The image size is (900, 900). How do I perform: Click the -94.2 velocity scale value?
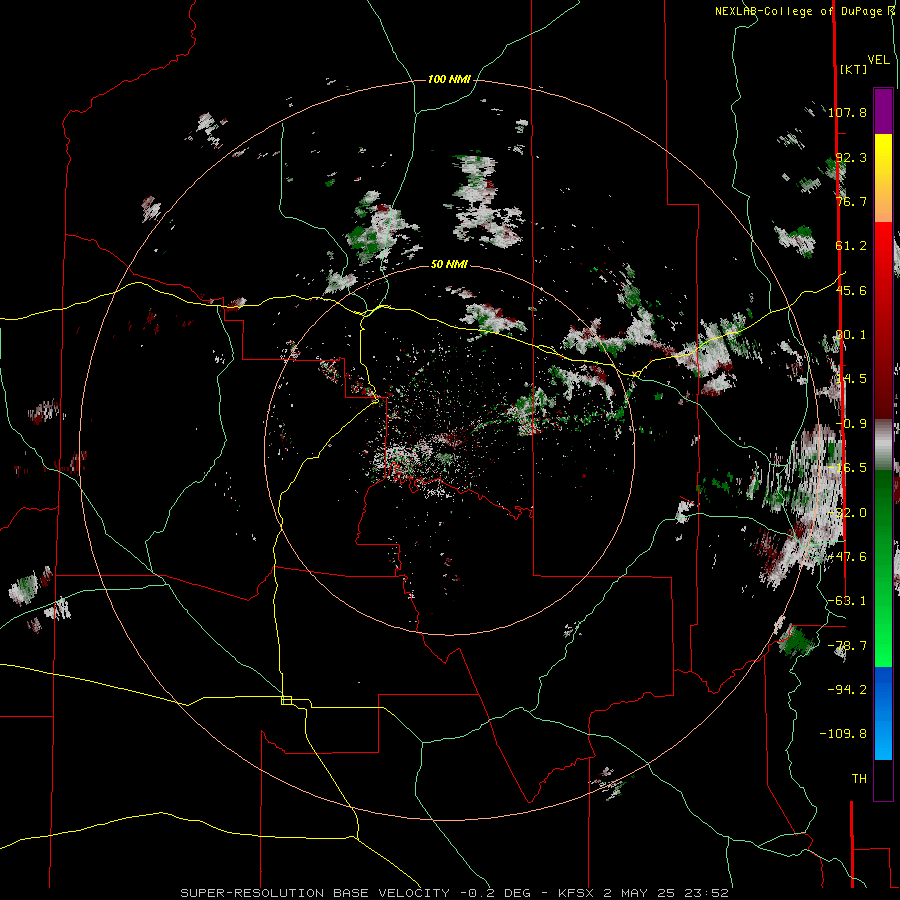pyautogui.click(x=847, y=690)
